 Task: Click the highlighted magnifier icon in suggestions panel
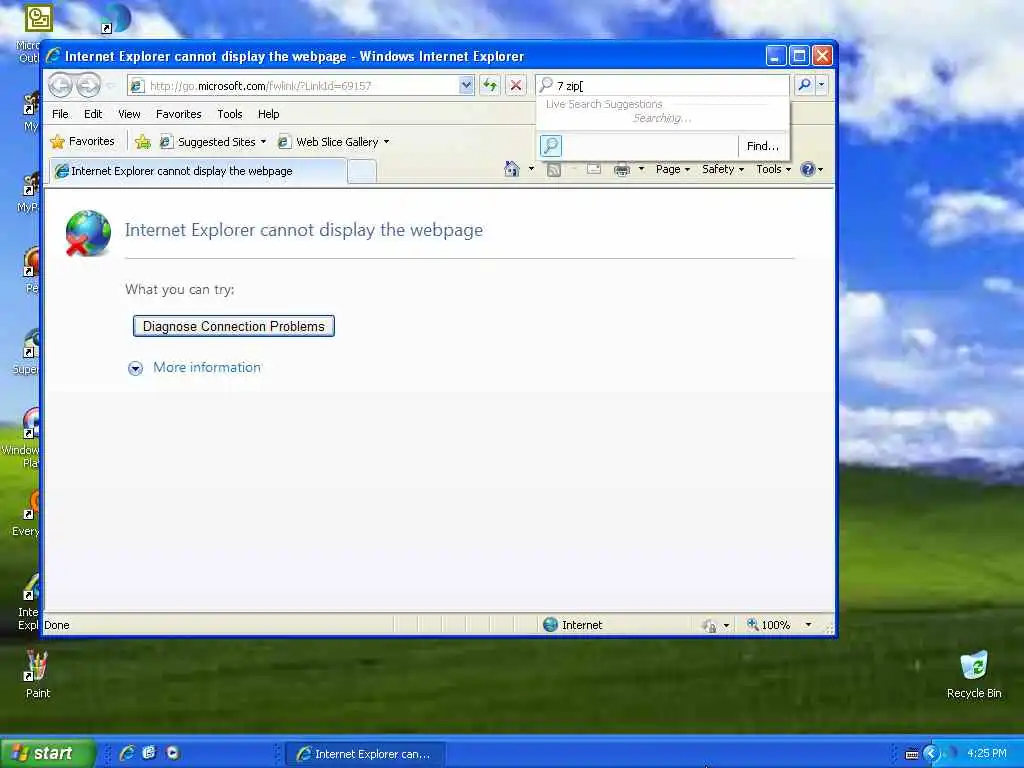(x=551, y=146)
